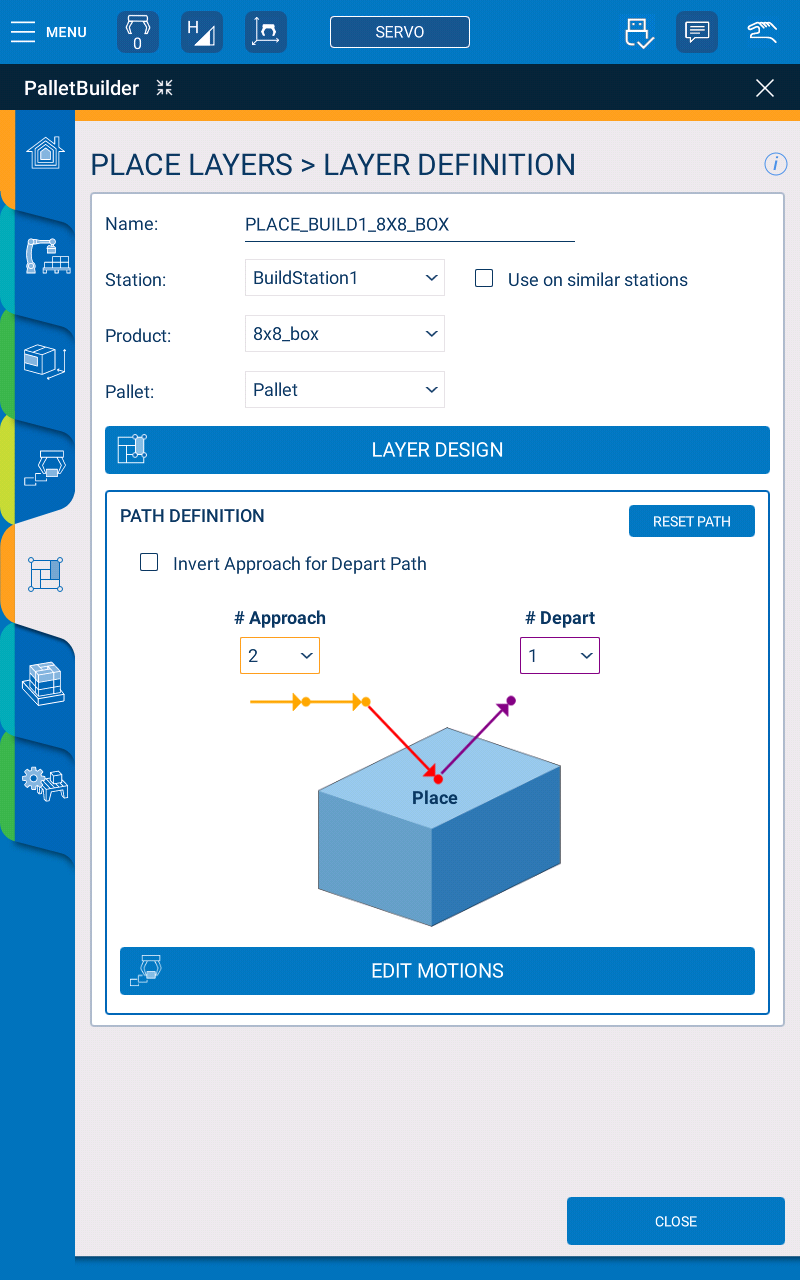Select the product box dimensions sidebar icon
This screenshot has height=1280, width=800.
coord(44,361)
